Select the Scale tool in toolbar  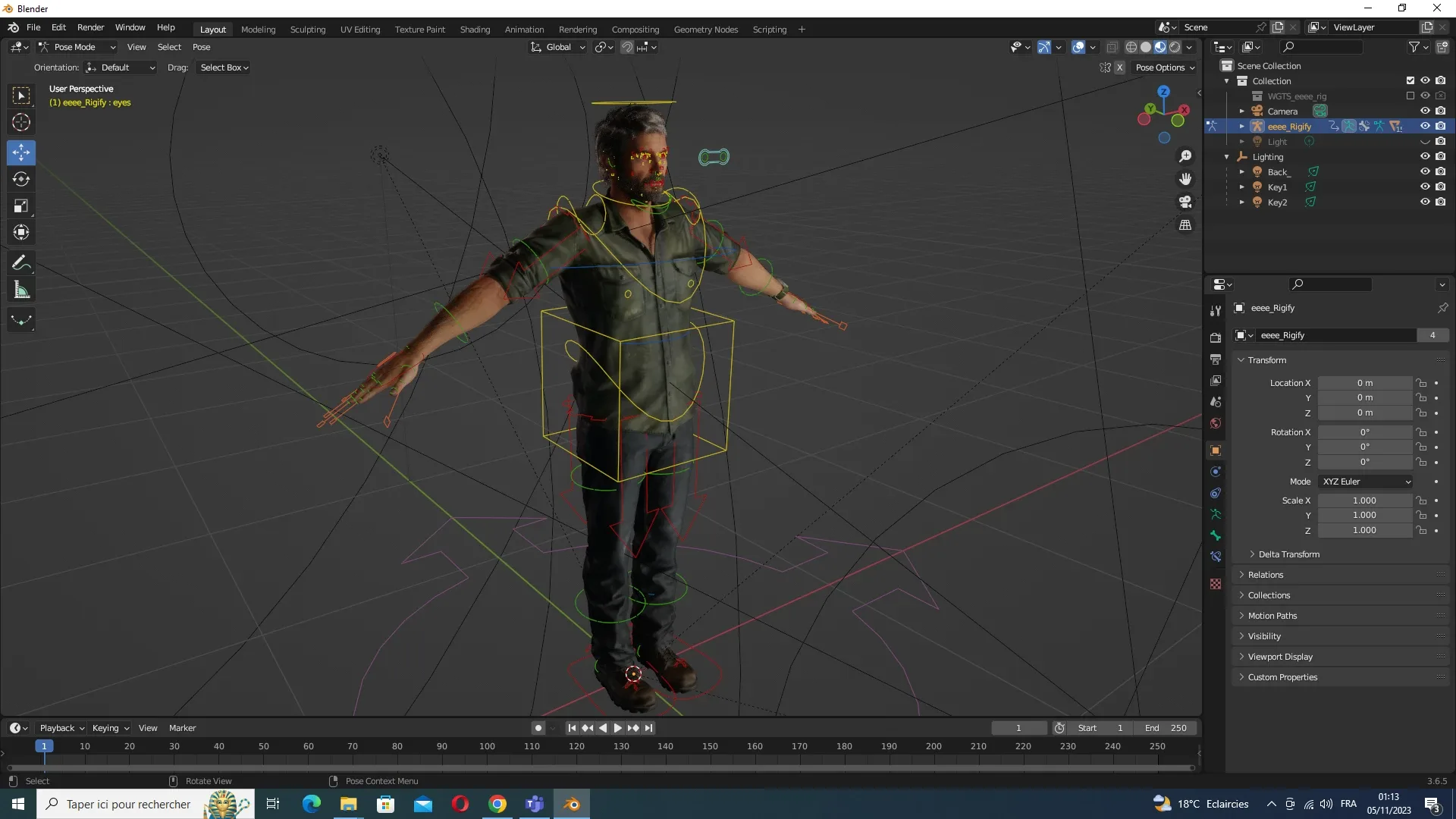click(x=21, y=206)
